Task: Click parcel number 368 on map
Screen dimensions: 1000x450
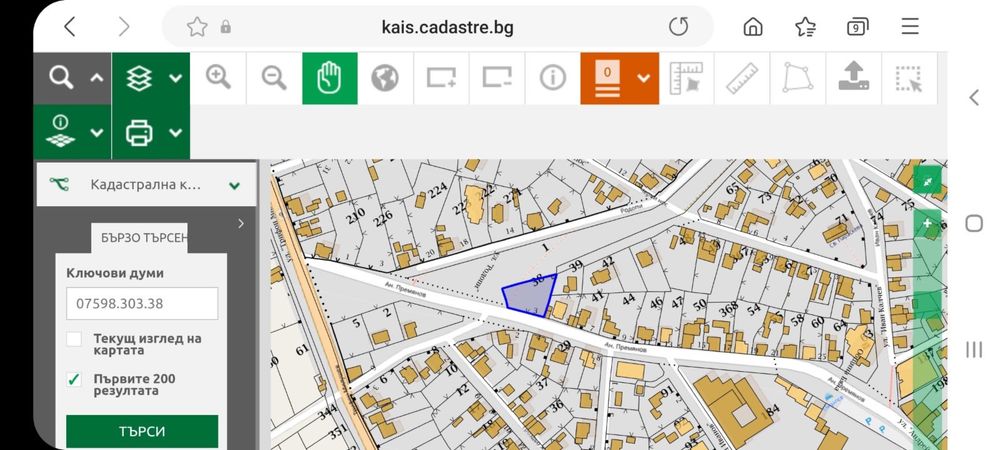Action: point(728,310)
